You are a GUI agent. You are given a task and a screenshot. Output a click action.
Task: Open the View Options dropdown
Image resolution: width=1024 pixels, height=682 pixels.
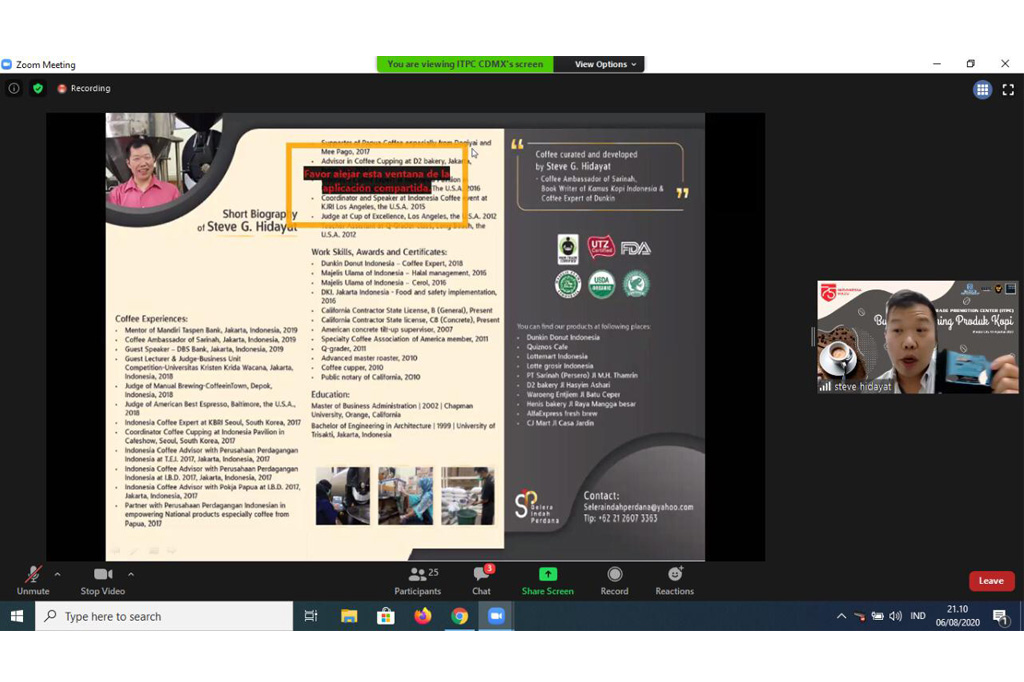[x=605, y=64]
